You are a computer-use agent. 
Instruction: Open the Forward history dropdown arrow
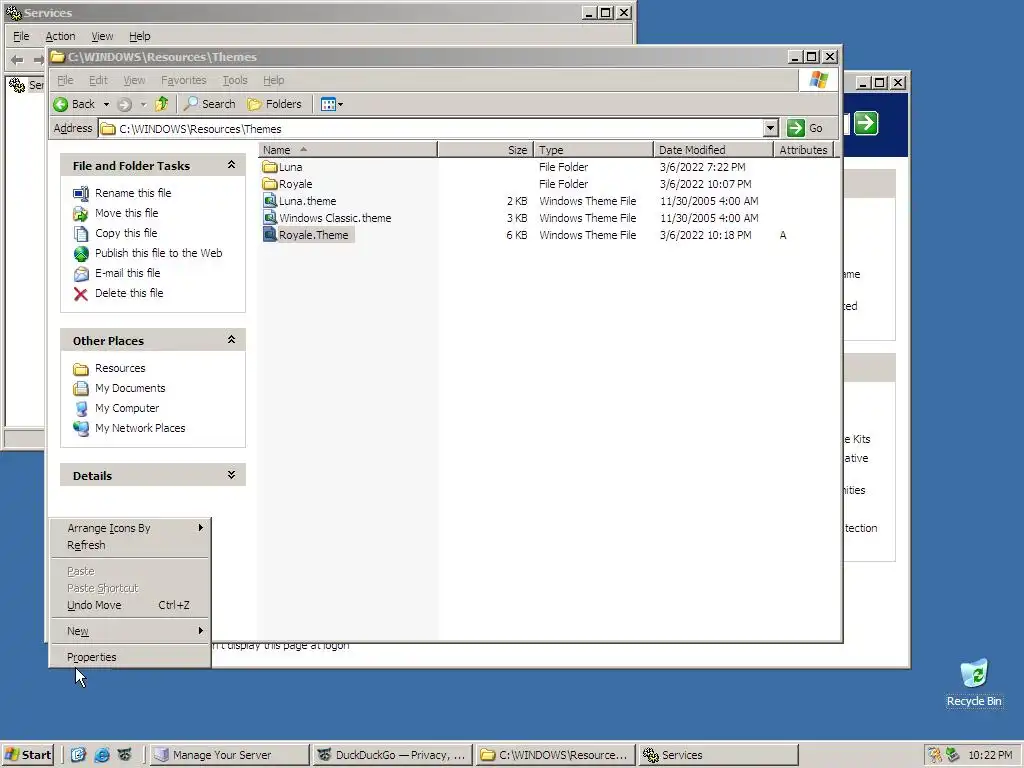[144, 104]
